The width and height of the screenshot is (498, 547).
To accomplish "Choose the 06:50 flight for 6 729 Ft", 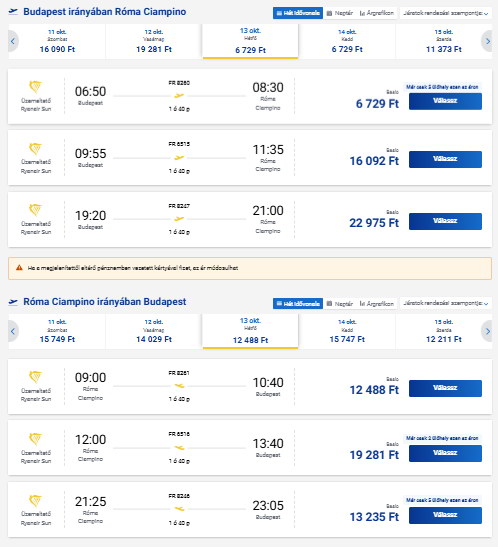I will point(445,101).
